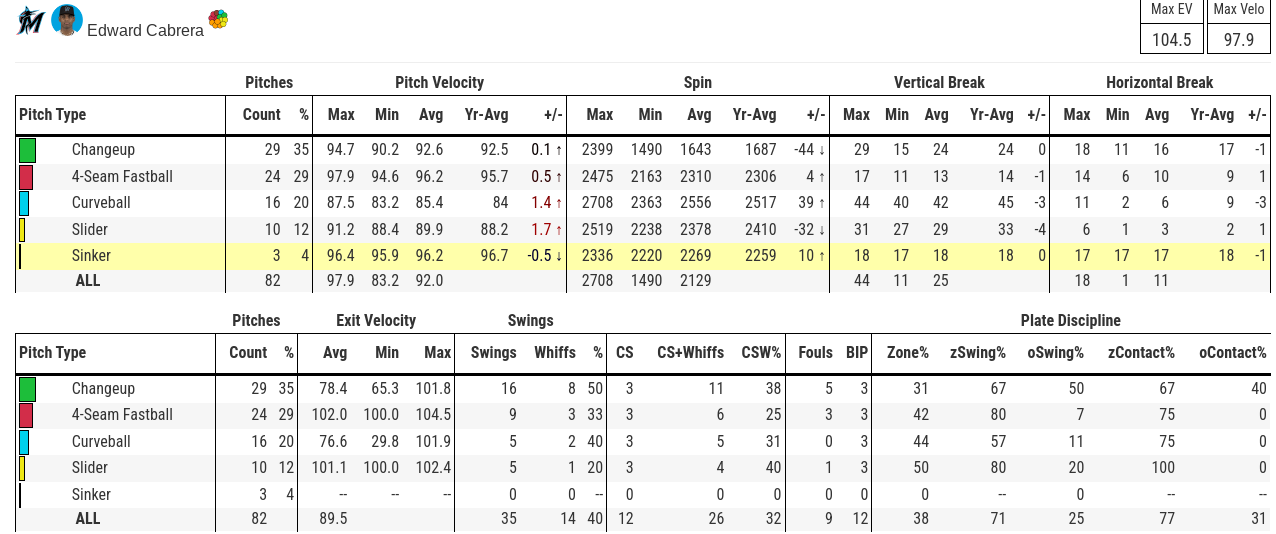
Task: Click the yellow Slider swatch in the plate discipline table
Action: click(22, 468)
